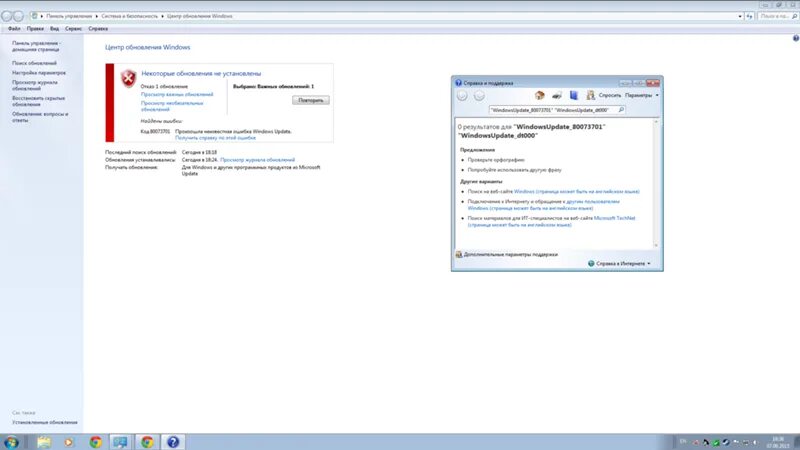Expand breadcrumb arrow after Панель управления

coord(96,16)
